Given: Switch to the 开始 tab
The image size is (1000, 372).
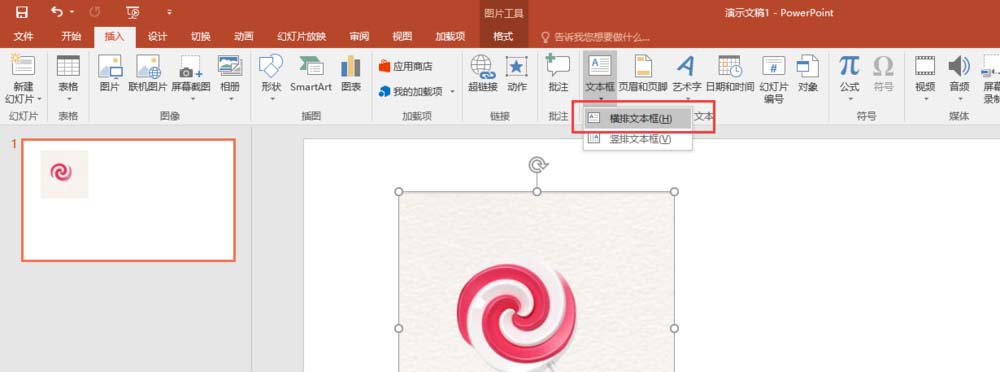Looking at the screenshot, I should (x=71, y=37).
